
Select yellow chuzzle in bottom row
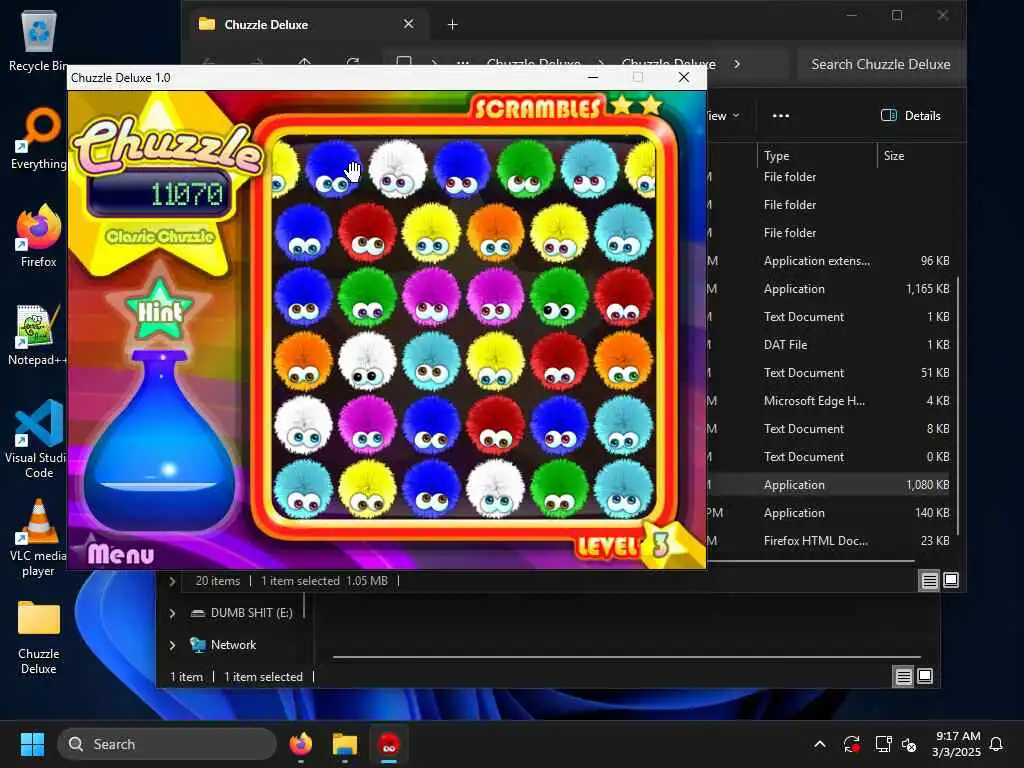[x=367, y=489]
